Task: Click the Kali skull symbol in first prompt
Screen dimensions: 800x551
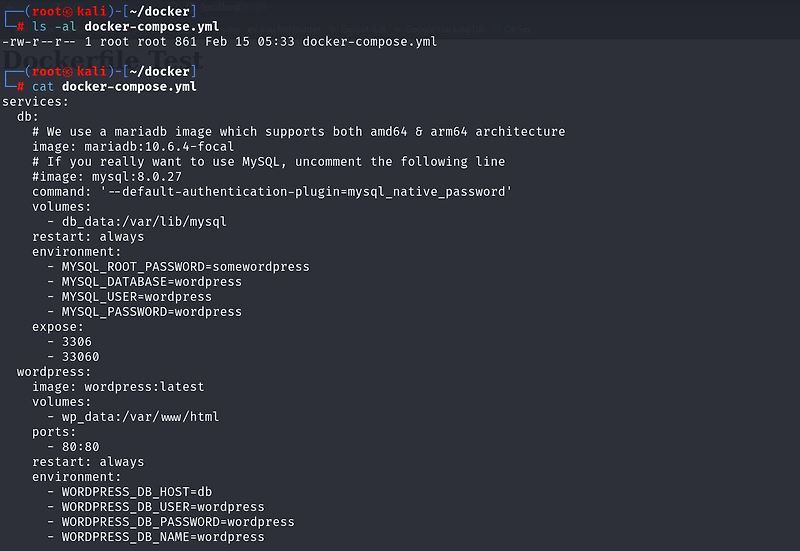Action: 67,10
